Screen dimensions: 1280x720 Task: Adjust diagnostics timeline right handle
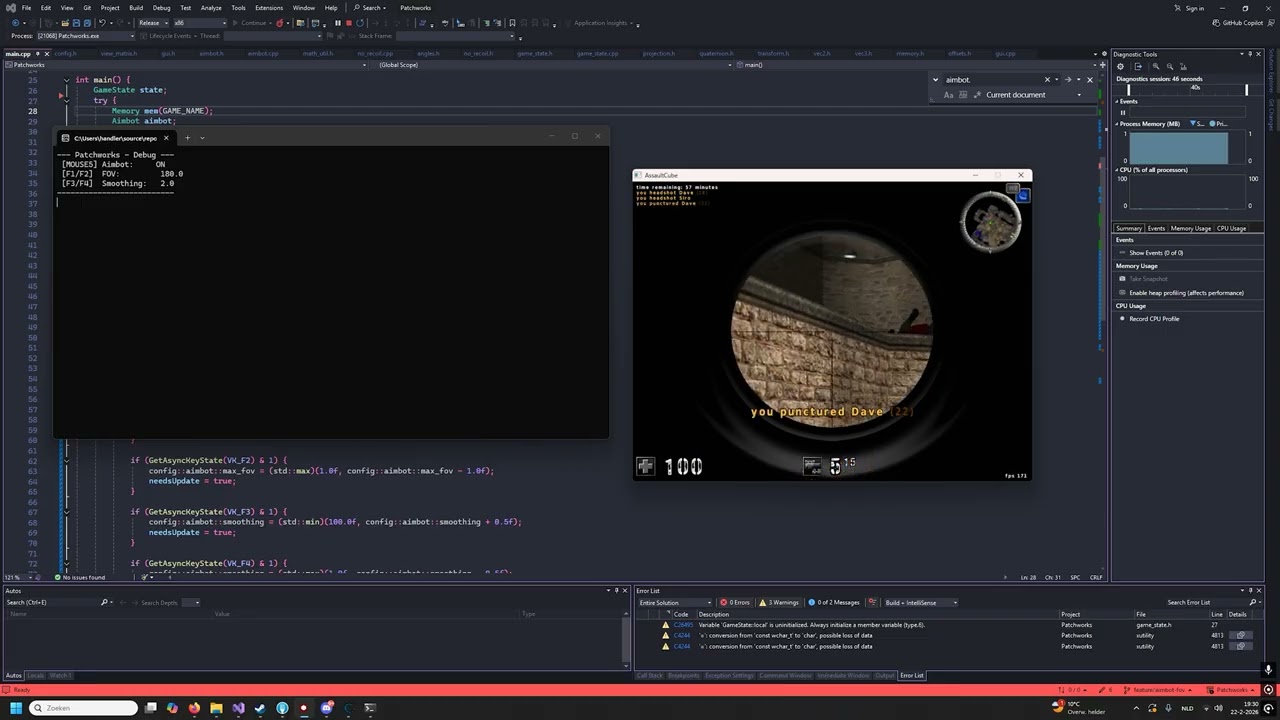[1246, 89]
